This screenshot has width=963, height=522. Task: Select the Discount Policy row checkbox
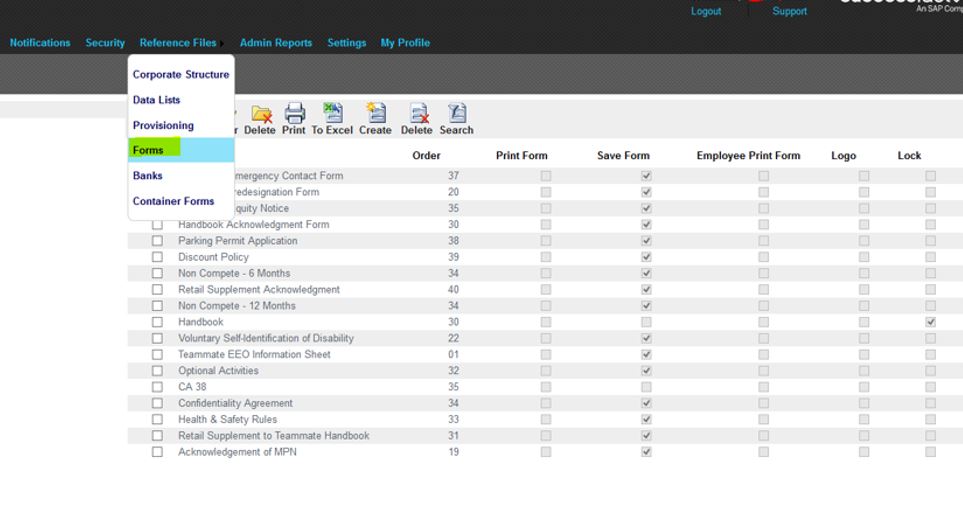click(157, 257)
